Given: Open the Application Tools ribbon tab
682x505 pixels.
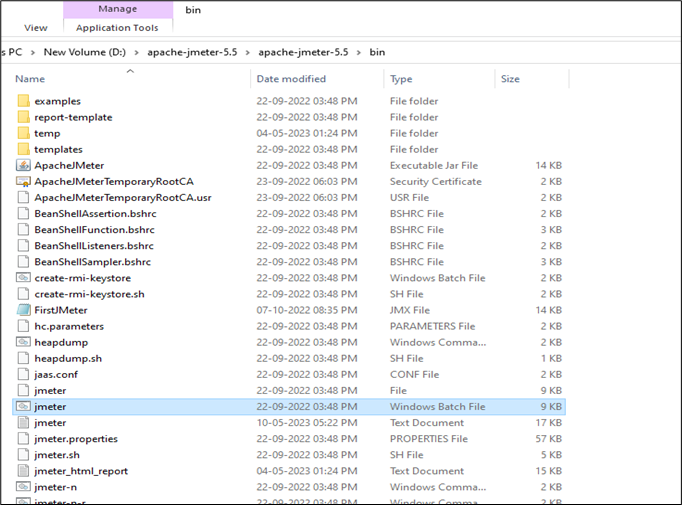Looking at the screenshot, I should [117, 28].
